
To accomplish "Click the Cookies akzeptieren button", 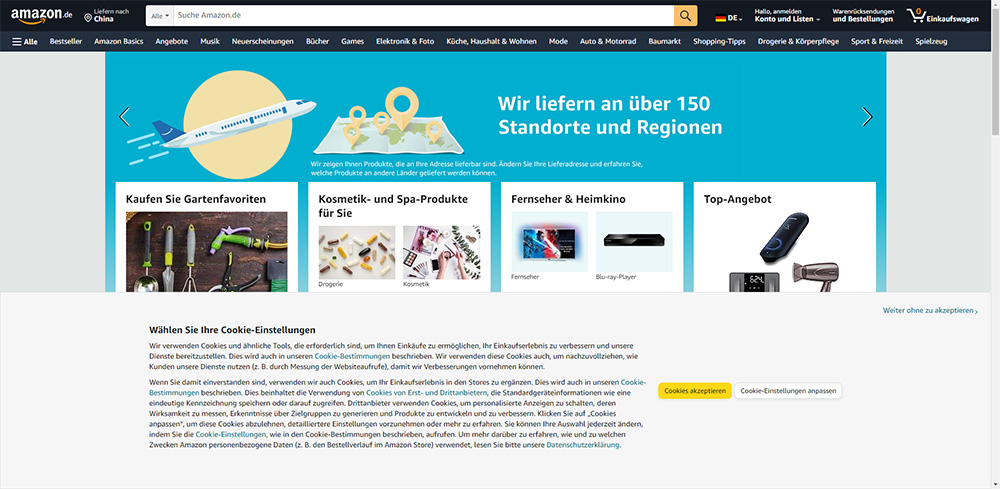I will point(694,391).
